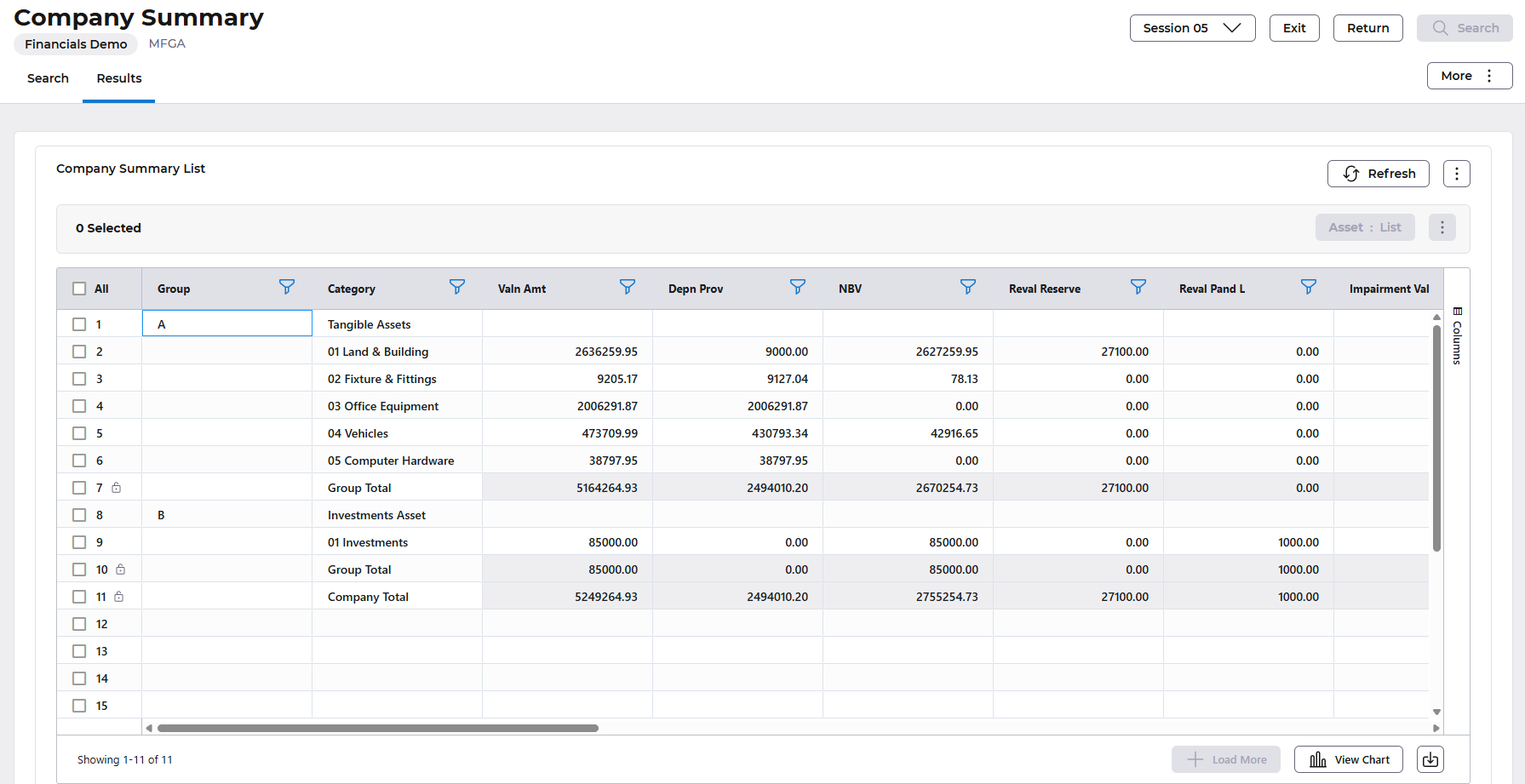Viewport: 1525px width, 784px height.
Task: Open selection toolbar overflow menu
Action: [x=1442, y=227]
